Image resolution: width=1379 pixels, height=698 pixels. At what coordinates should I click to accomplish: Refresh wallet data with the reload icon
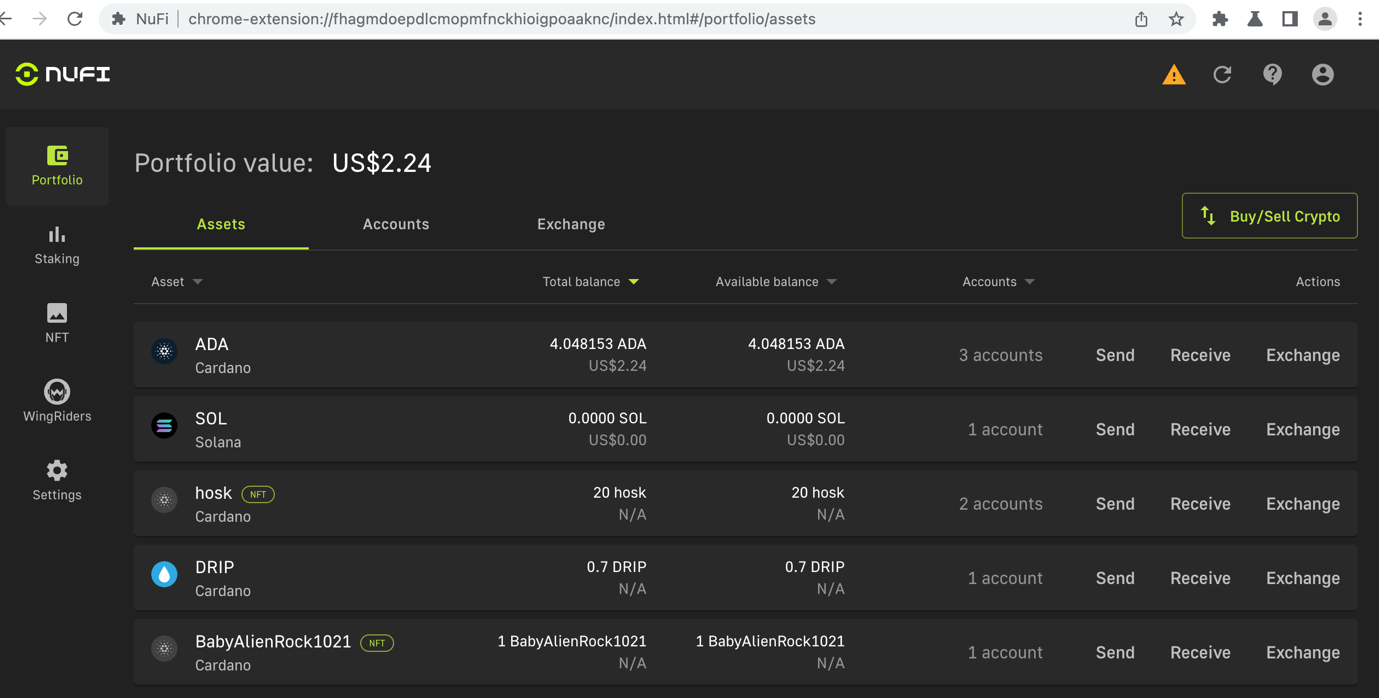click(x=1222, y=75)
